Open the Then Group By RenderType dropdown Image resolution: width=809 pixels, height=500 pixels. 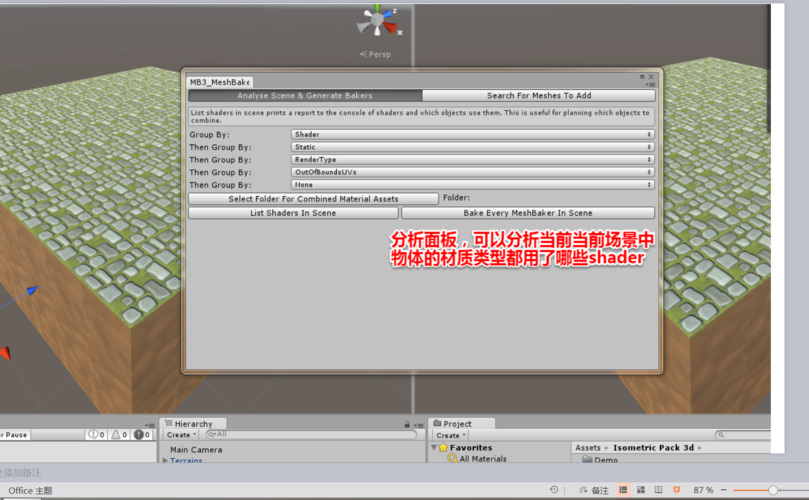[473, 159]
